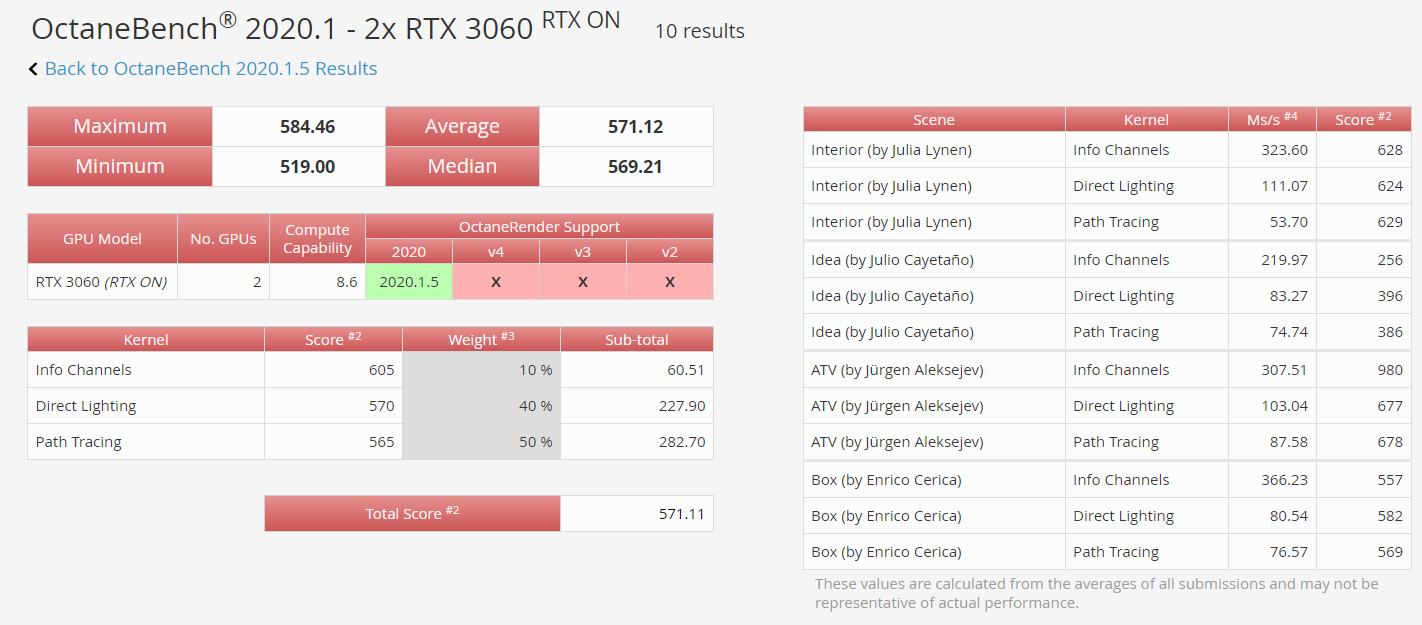Image resolution: width=1422 pixels, height=625 pixels.
Task: Click compute capability value 8.6
Action: pyautogui.click(x=346, y=282)
